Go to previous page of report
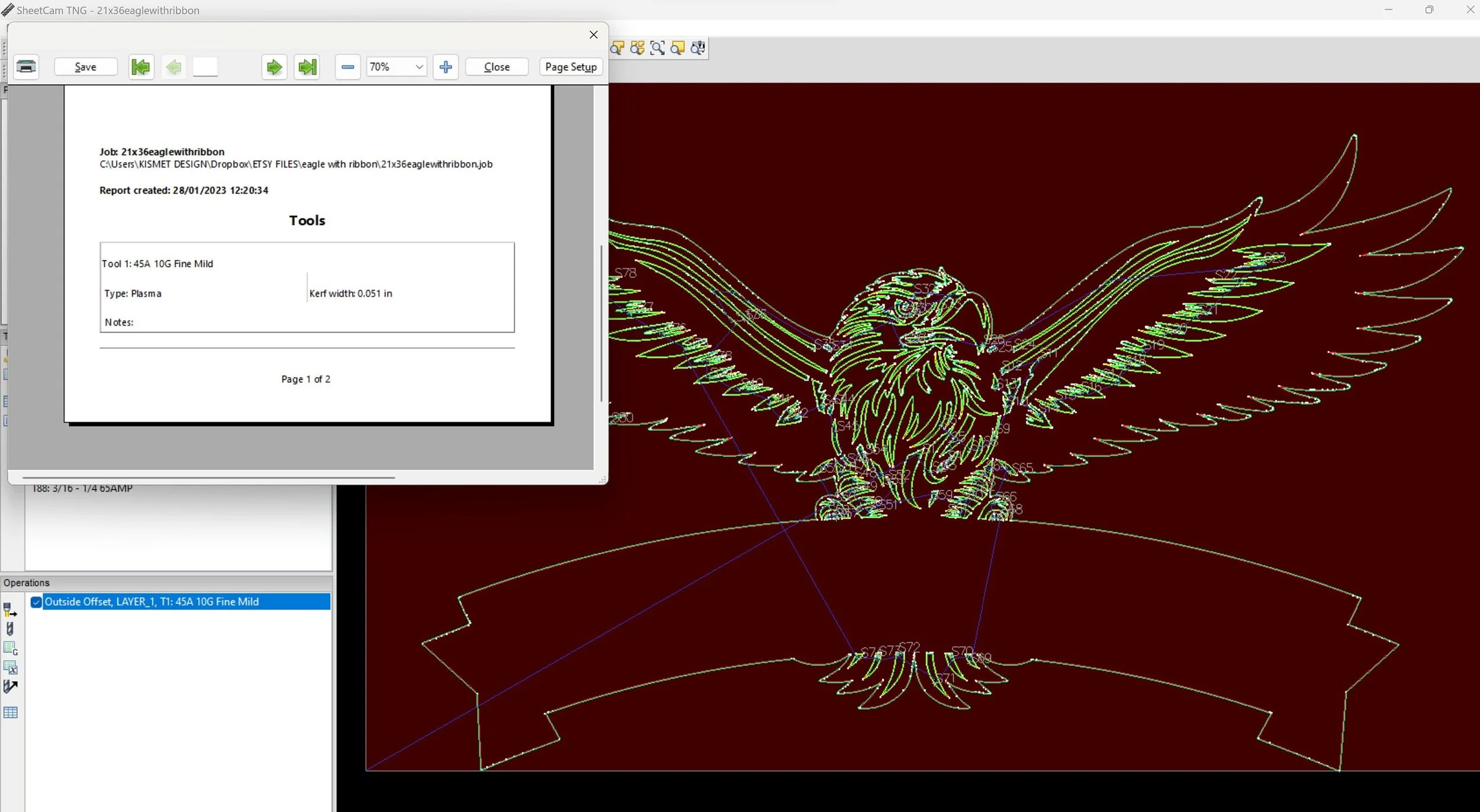This screenshot has height=812, width=1480. [x=173, y=67]
